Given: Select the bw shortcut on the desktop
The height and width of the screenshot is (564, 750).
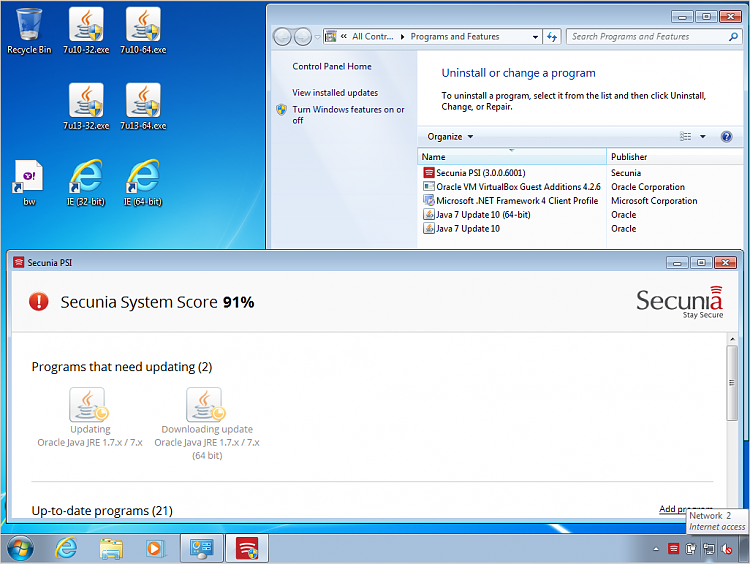Looking at the screenshot, I should click(x=29, y=183).
